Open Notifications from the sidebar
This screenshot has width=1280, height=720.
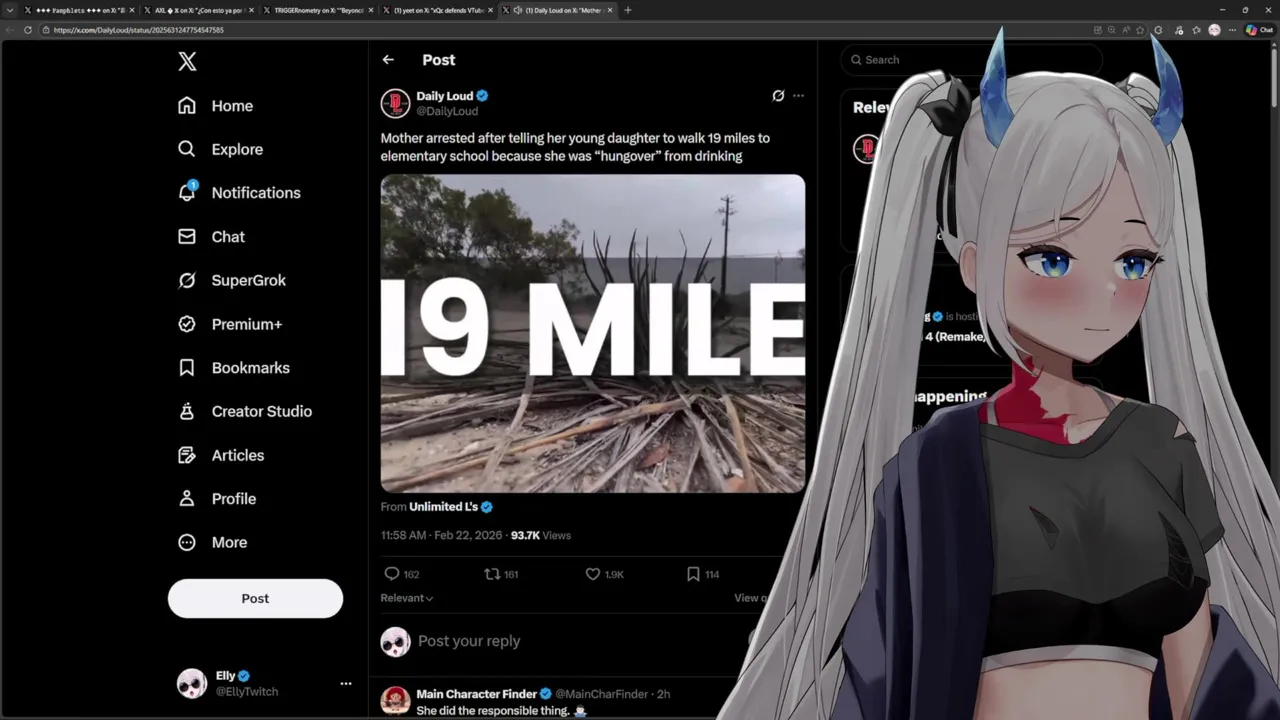tap(239, 193)
